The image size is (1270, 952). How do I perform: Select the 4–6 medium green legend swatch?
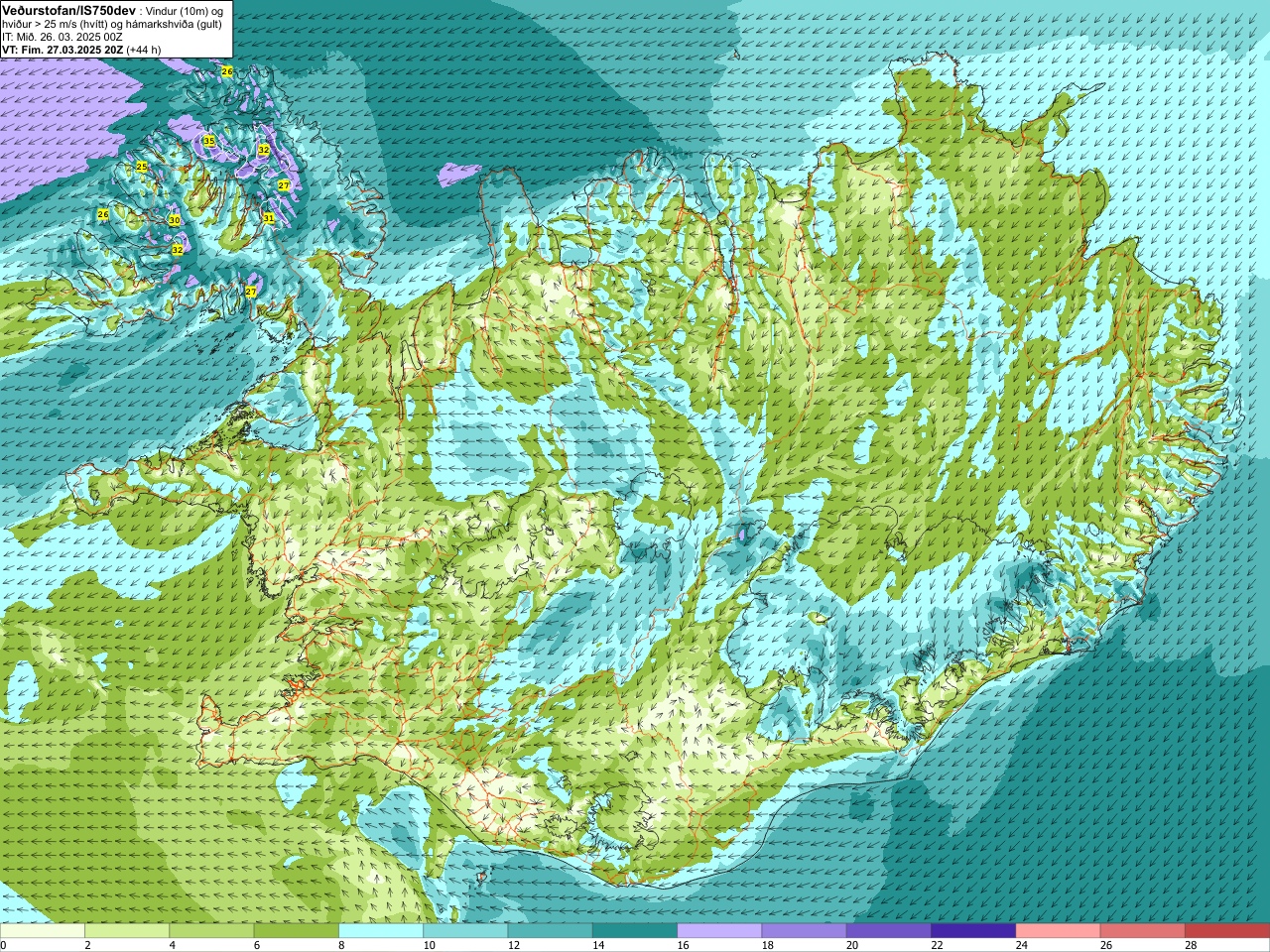[211, 931]
